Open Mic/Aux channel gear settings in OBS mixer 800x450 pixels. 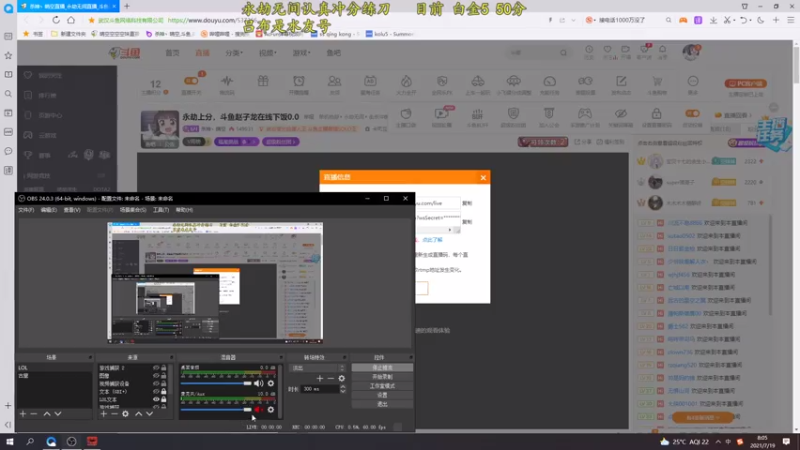click(x=271, y=409)
